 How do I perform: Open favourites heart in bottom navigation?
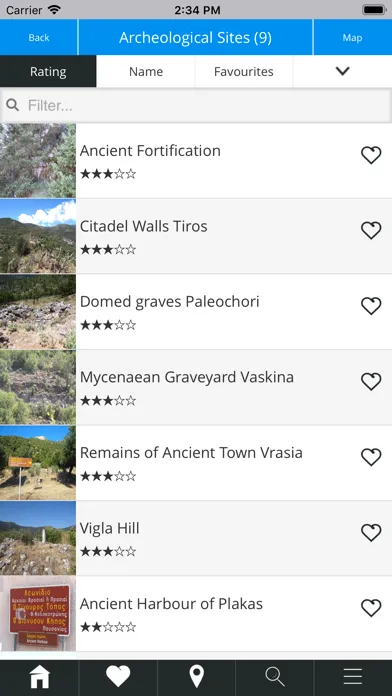[118, 677]
